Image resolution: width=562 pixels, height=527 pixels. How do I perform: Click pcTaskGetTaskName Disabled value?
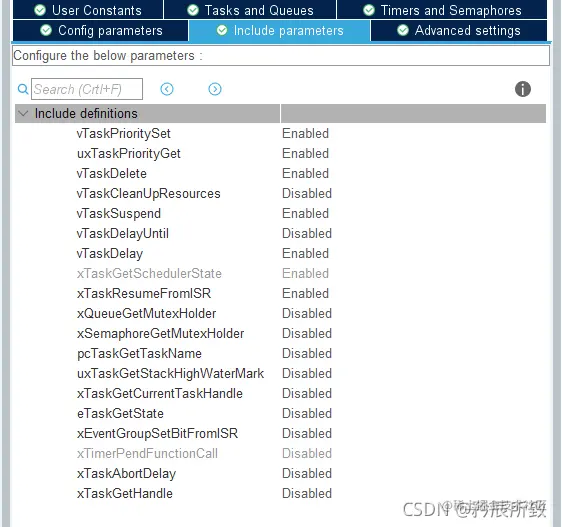pos(307,353)
